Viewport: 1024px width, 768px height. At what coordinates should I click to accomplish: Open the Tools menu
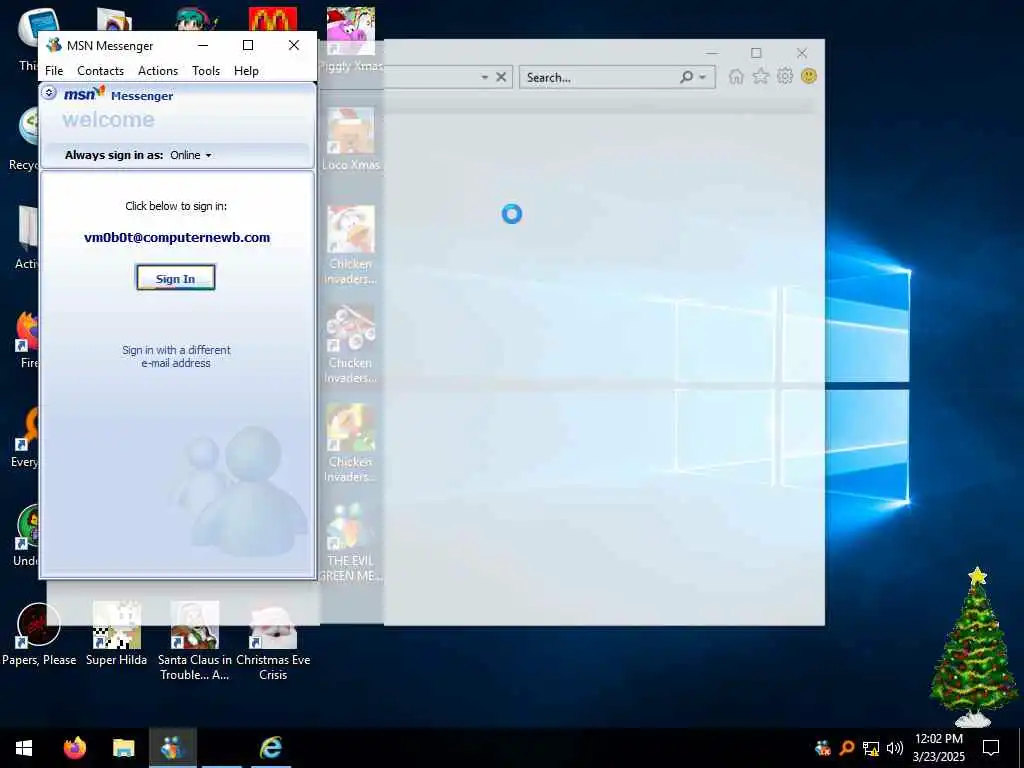[x=206, y=71]
